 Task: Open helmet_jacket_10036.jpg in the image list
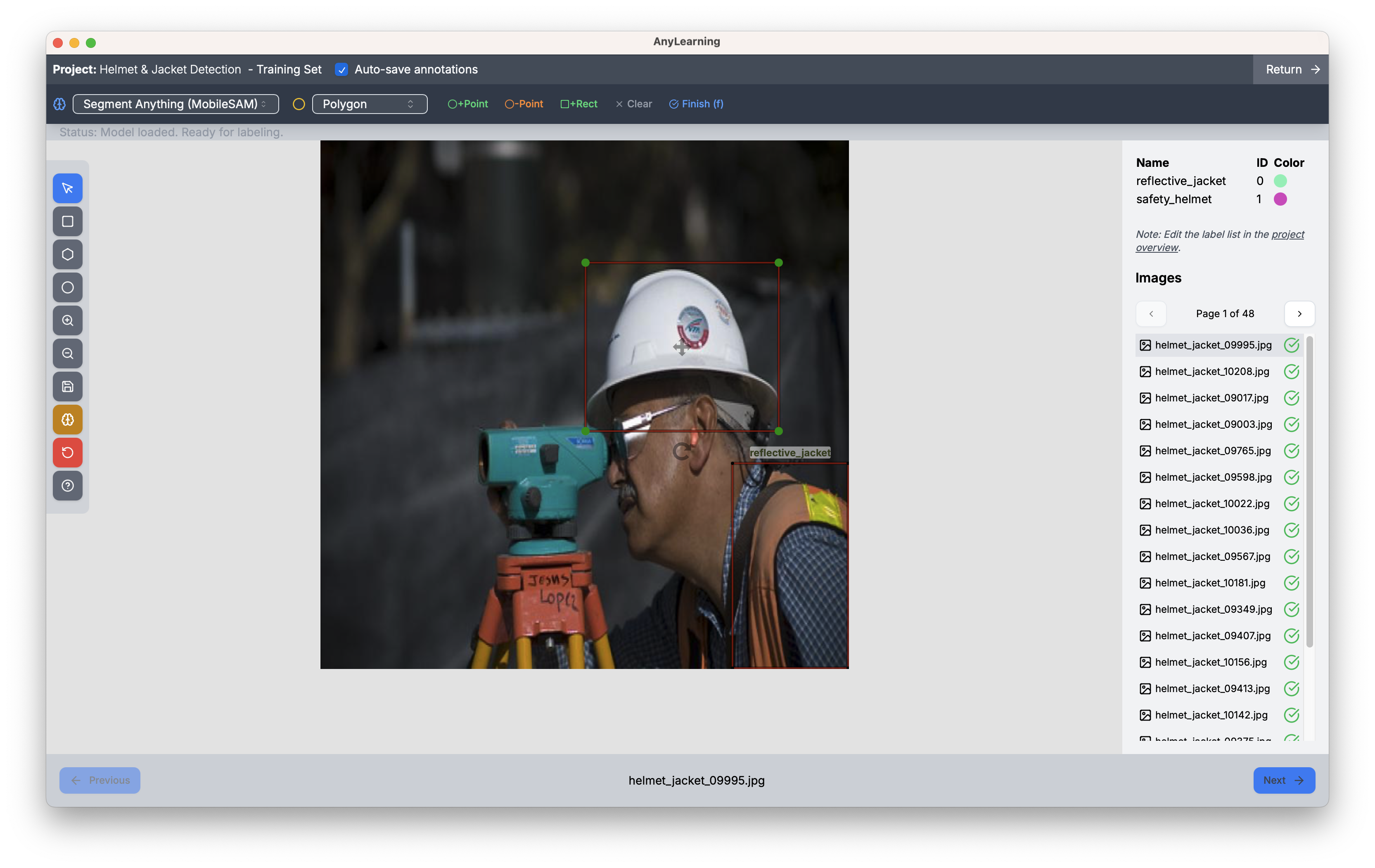[x=1211, y=530]
